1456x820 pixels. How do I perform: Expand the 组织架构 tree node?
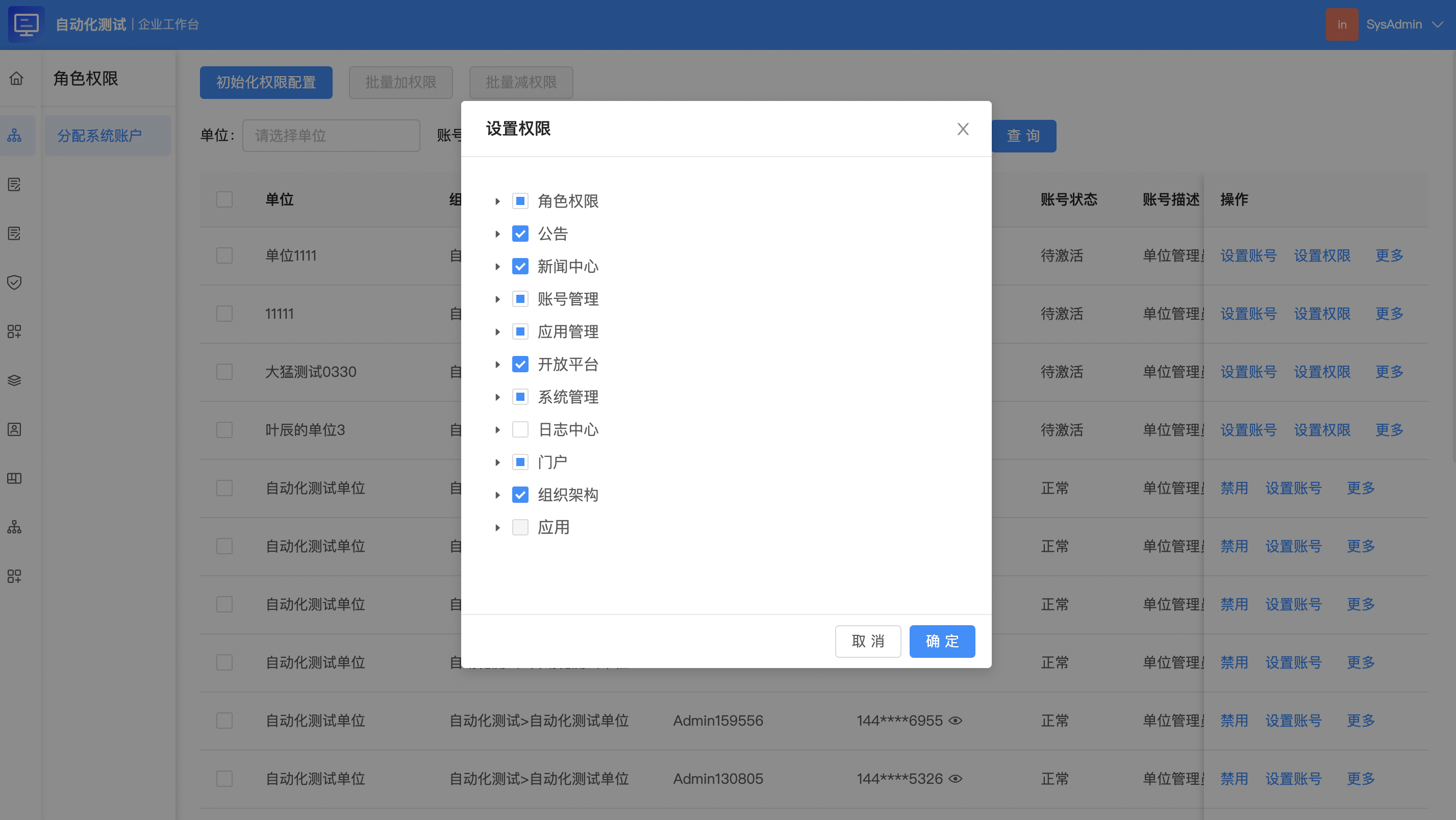(497, 495)
